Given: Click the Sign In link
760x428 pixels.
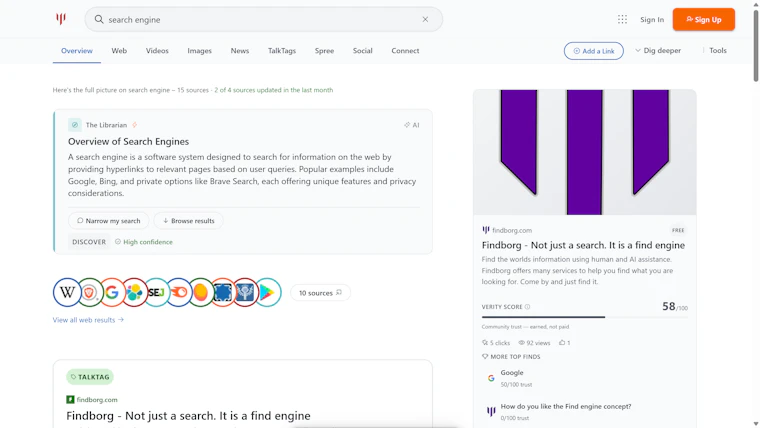Looking at the screenshot, I should point(652,19).
